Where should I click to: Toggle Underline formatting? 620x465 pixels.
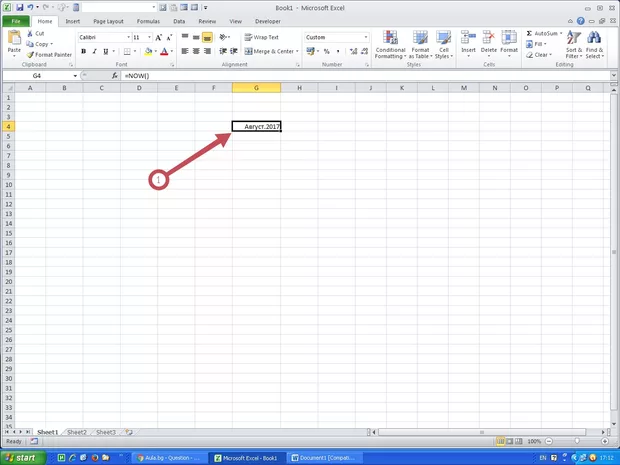click(106, 51)
